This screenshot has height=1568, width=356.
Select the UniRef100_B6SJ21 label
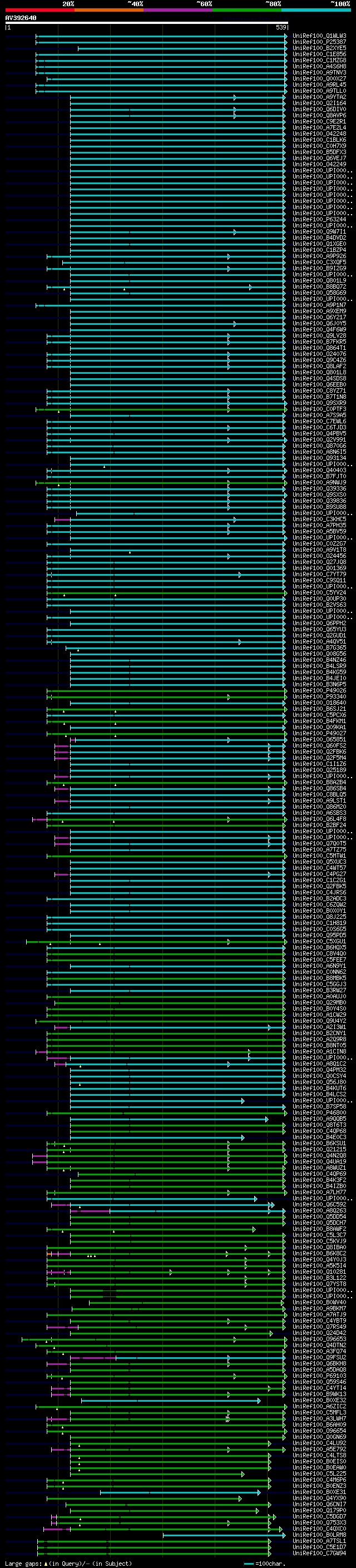click(x=319, y=709)
